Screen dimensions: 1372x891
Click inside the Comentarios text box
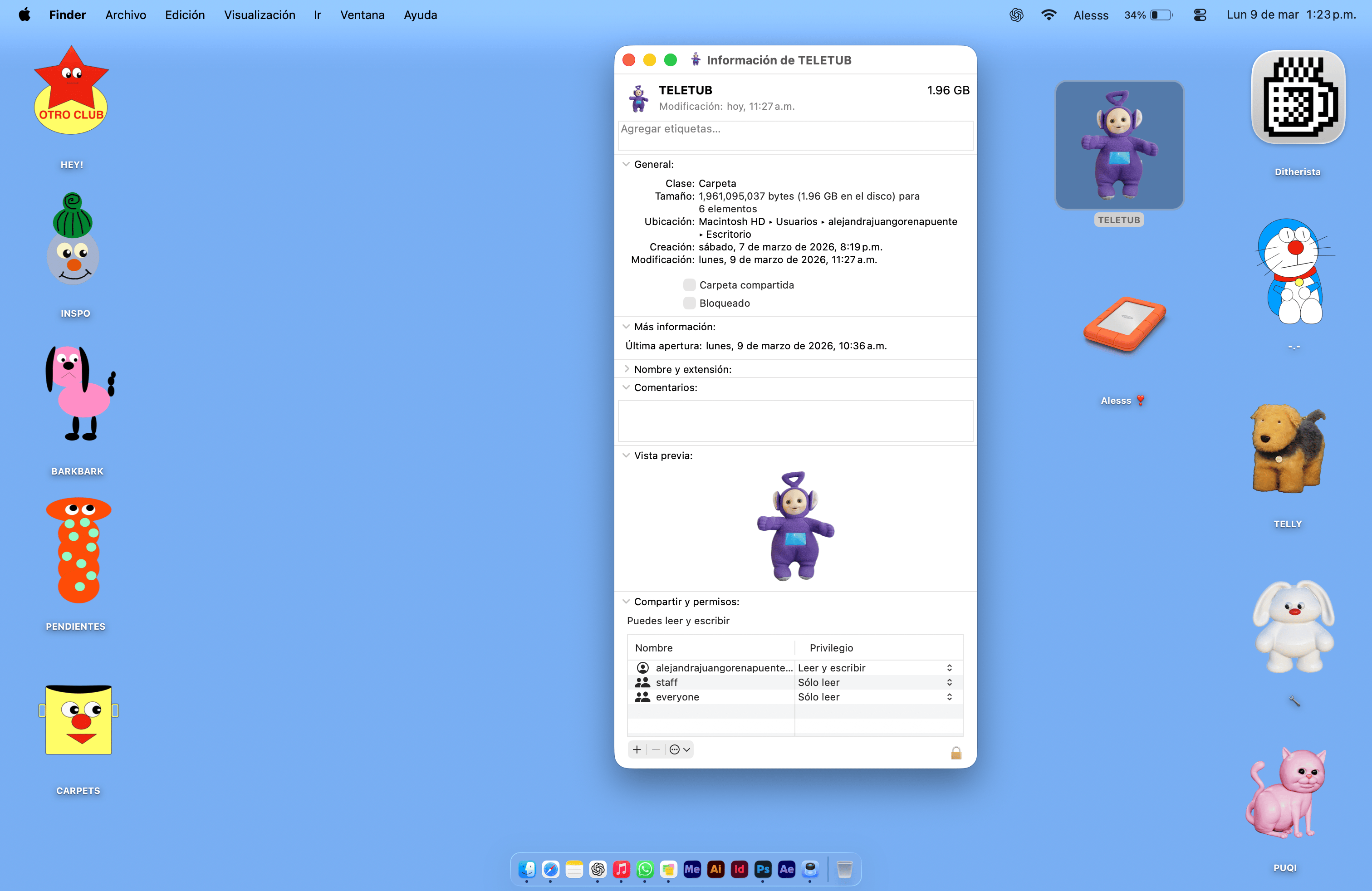pyautogui.click(x=795, y=421)
